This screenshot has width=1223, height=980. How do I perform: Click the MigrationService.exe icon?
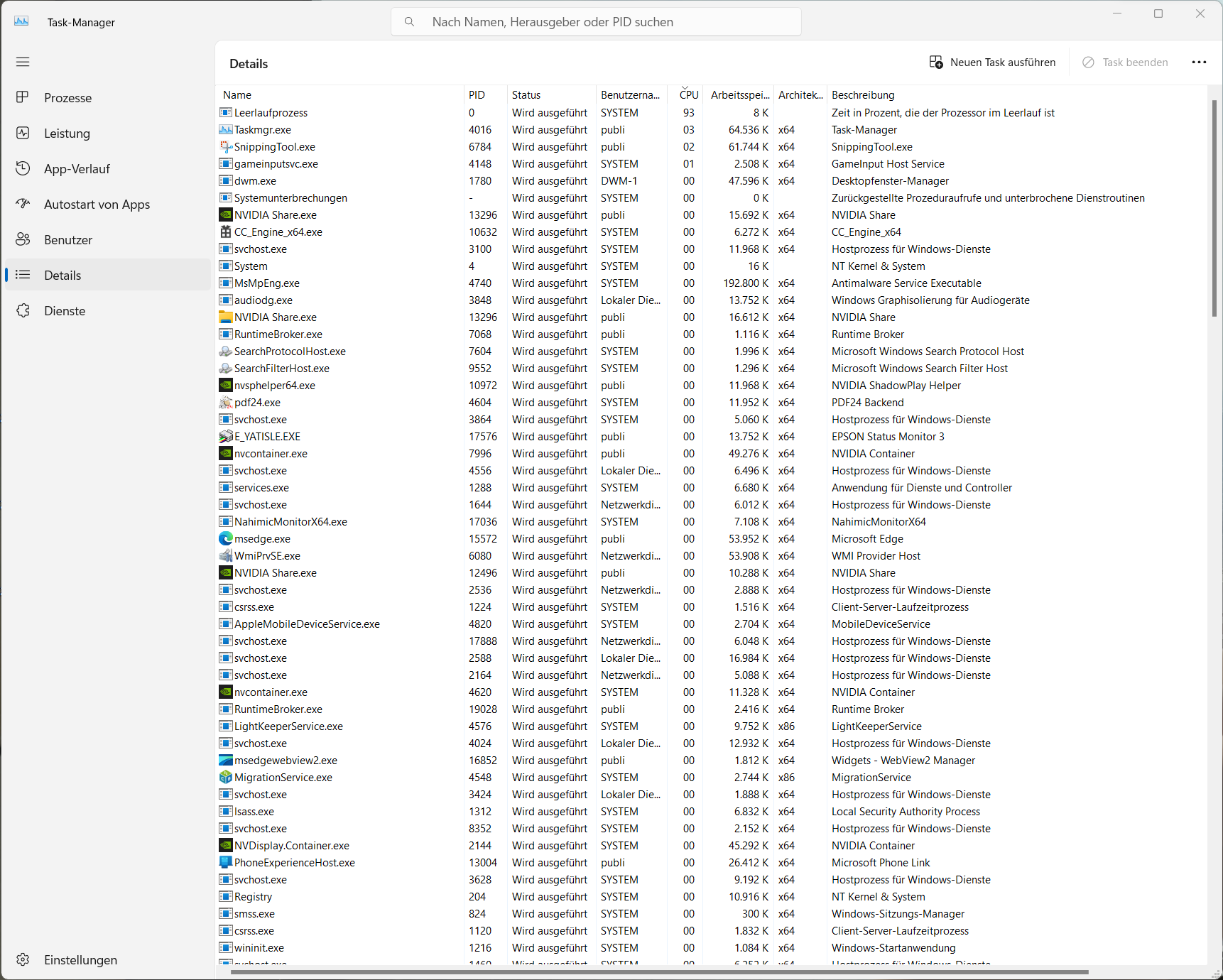226,778
